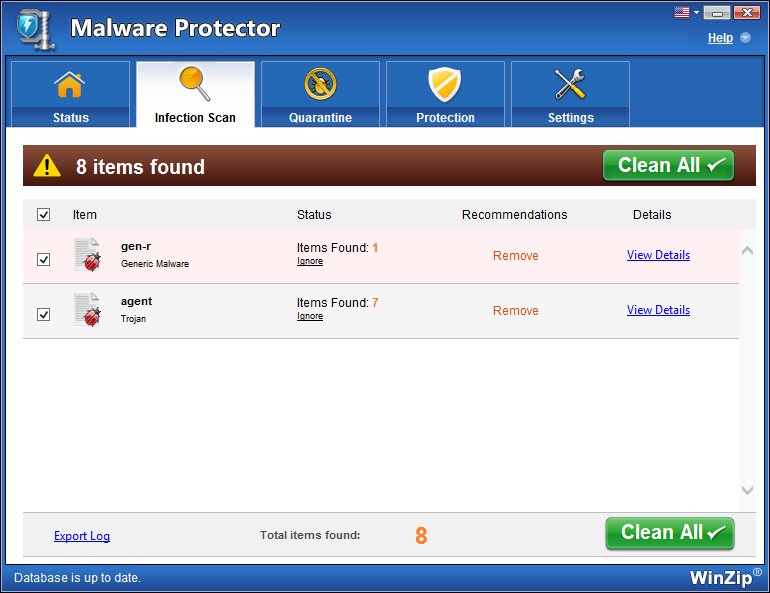The height and width of the screenshot is (593, 770).
Task: Uncheck the gen-r Generic Malware checkbox
Action: point(43,259)
